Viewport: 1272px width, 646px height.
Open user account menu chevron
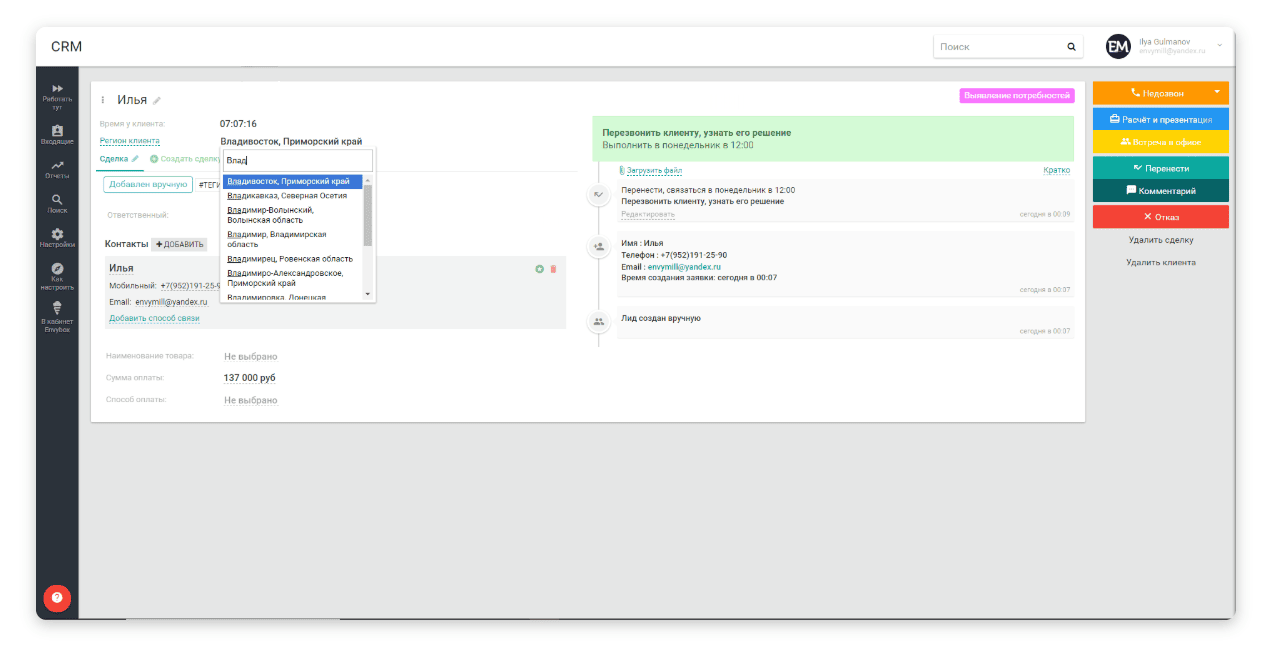pos(1220,45)
